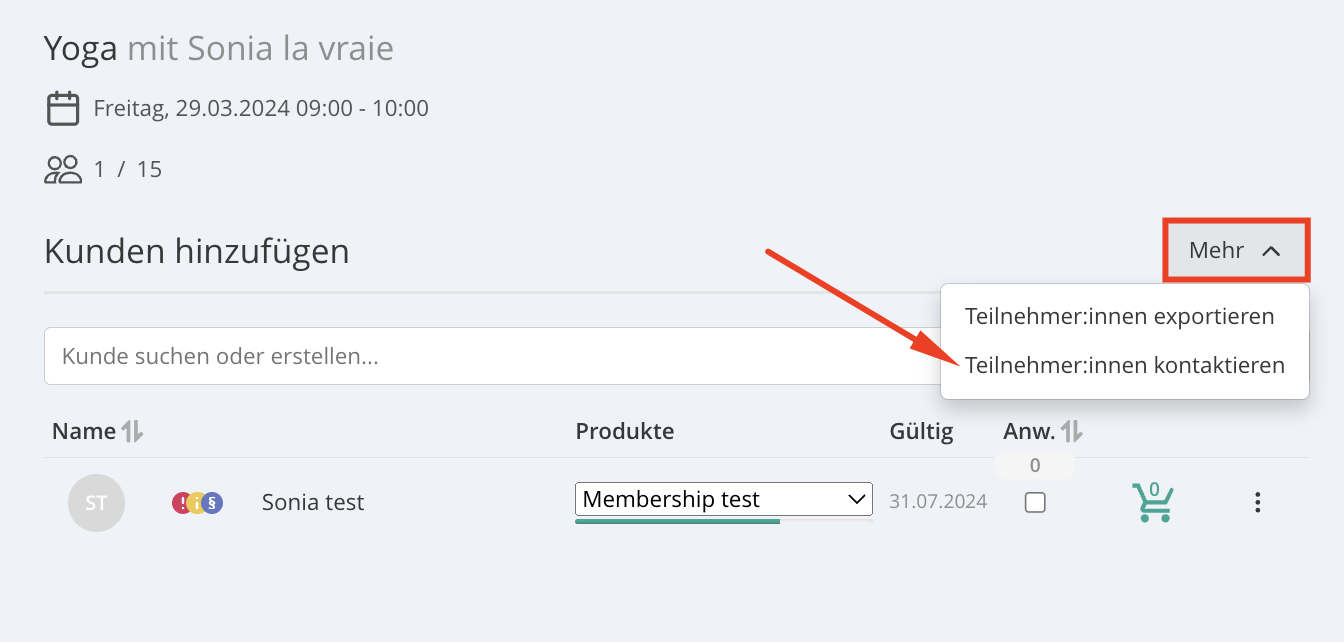
Task: Select Teilnehmer:innen exportieren menu entry
Action: pos(1120,316)
